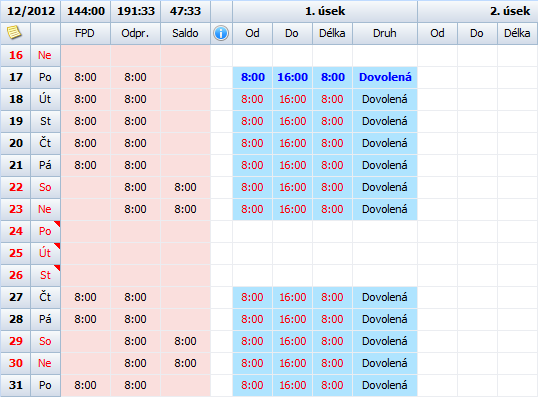Click the yellow notes icon in the header
This screenshot has width=538, height=397.
[14, 33]
